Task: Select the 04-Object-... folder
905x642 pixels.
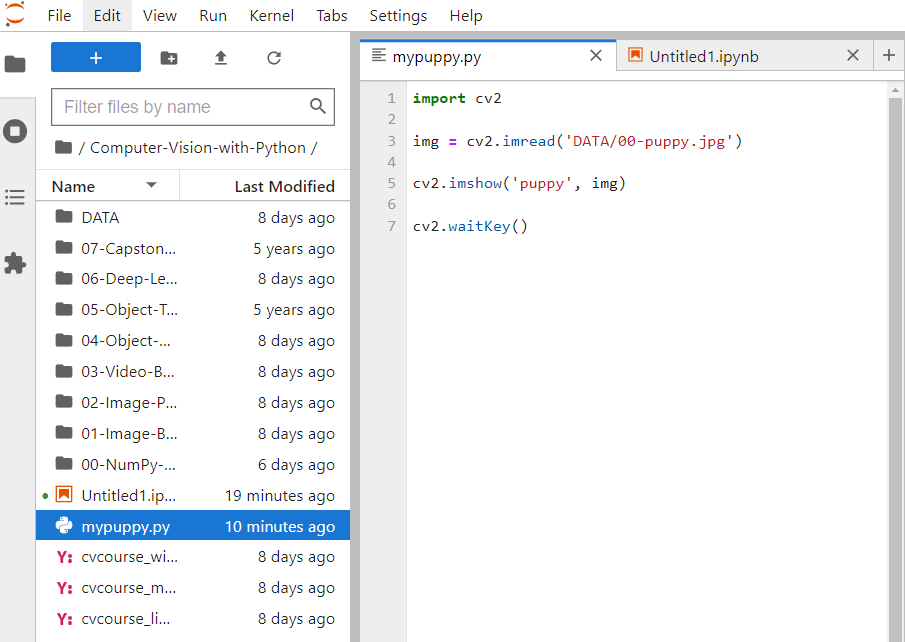Action: [193, 341]
